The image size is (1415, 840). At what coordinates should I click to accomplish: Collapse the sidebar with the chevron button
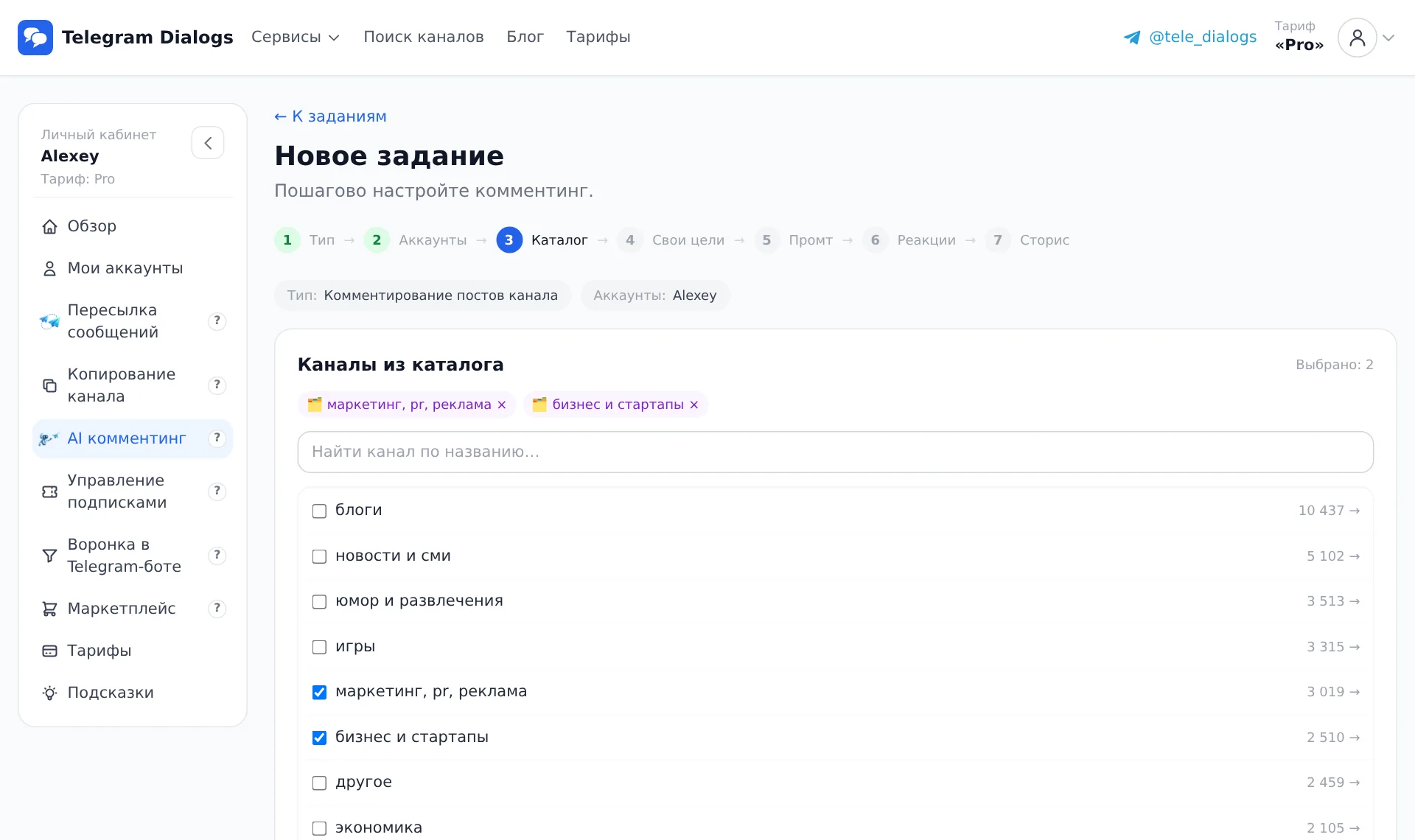(x=208, y=143)
